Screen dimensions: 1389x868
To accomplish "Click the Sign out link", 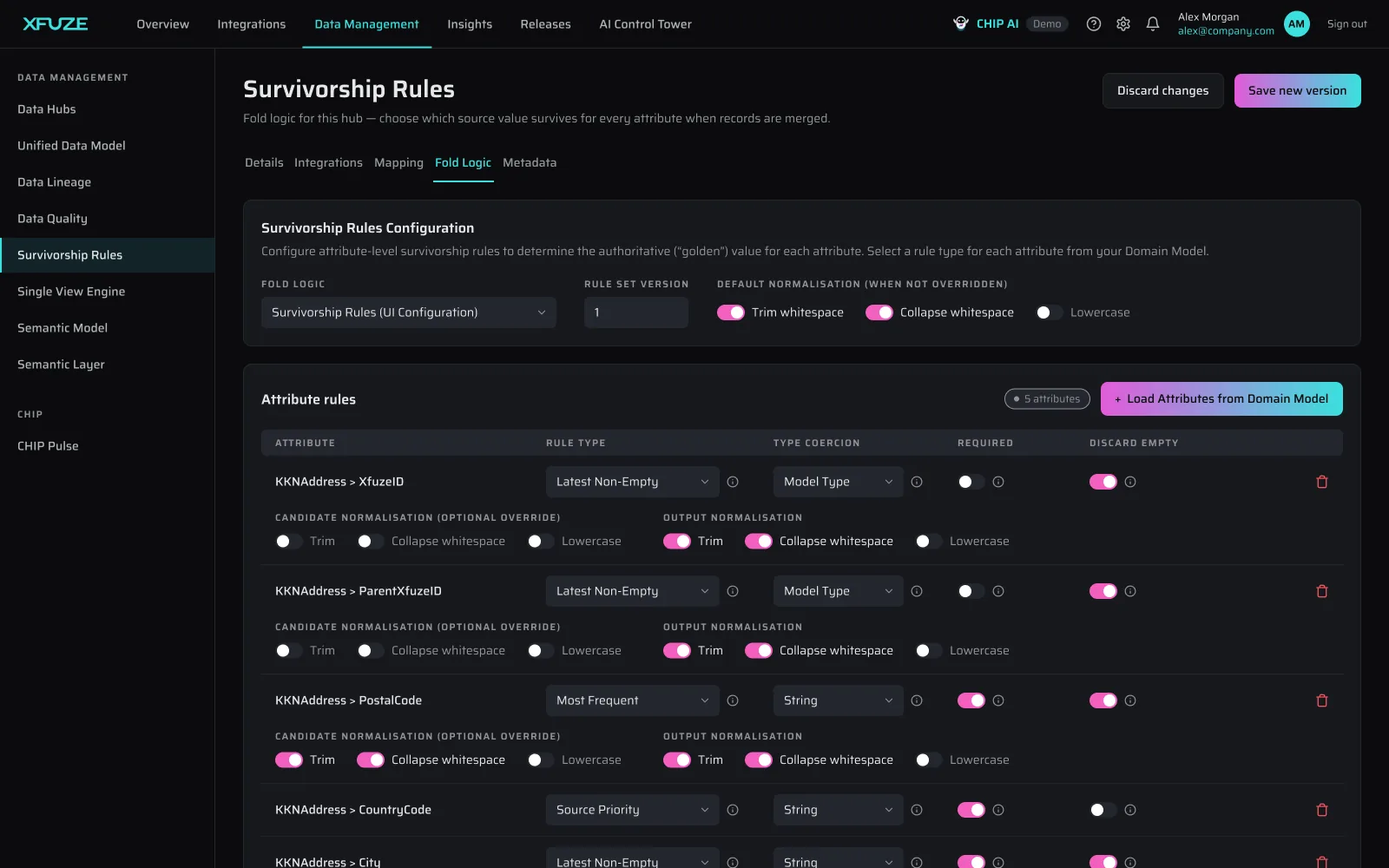I will (1347, 24).
